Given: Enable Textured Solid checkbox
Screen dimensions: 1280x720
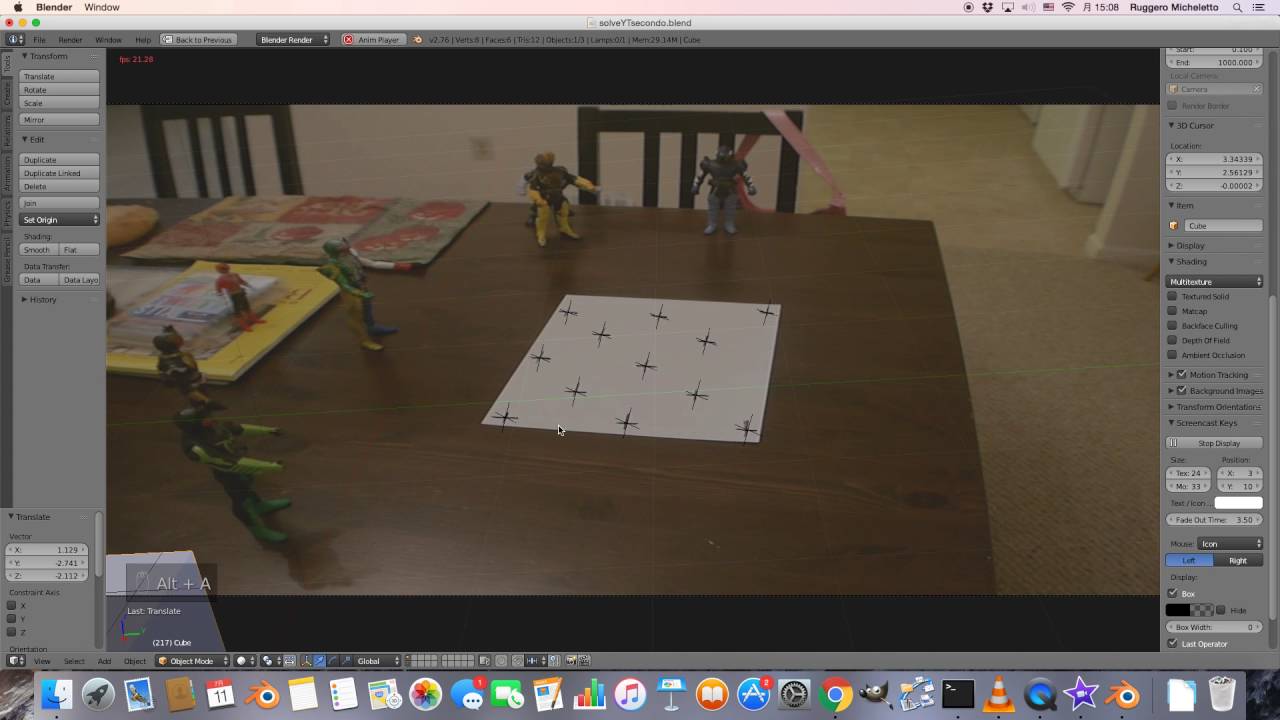Looking at the screenshot, I should click(1173, 297).
